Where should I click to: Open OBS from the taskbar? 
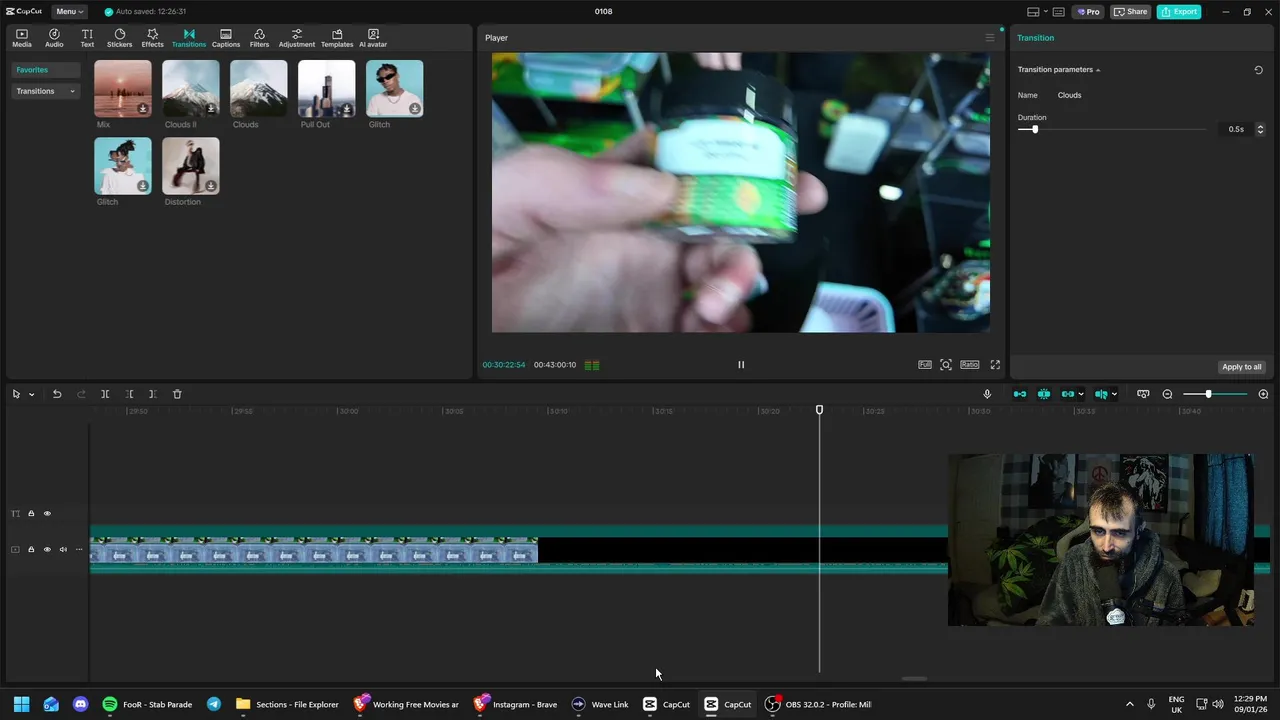coord(818,704)
